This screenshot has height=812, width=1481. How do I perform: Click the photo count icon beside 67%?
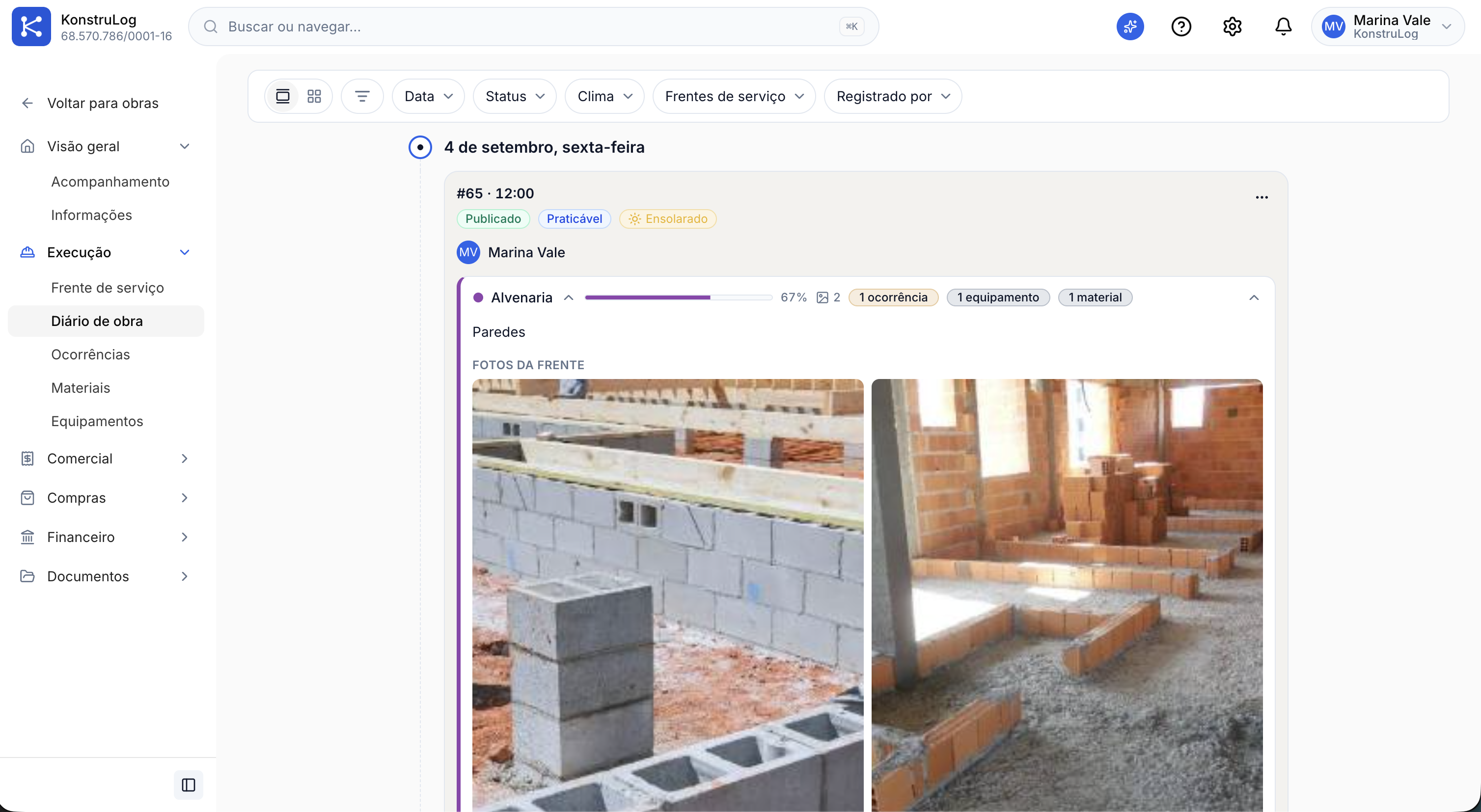click(823, 297)
